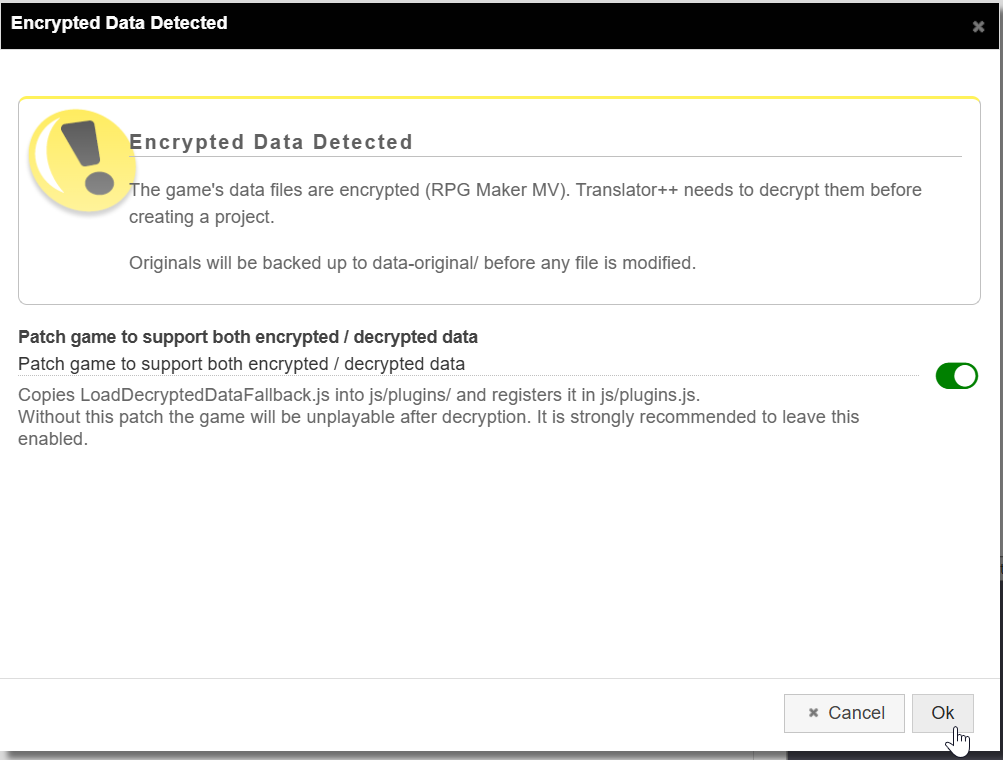Image resolution: width=1003 pixels, height=760 pixels.
Task: Click the x icon inside Cancel
Action: pyautogui.click(x=813, y=713)
